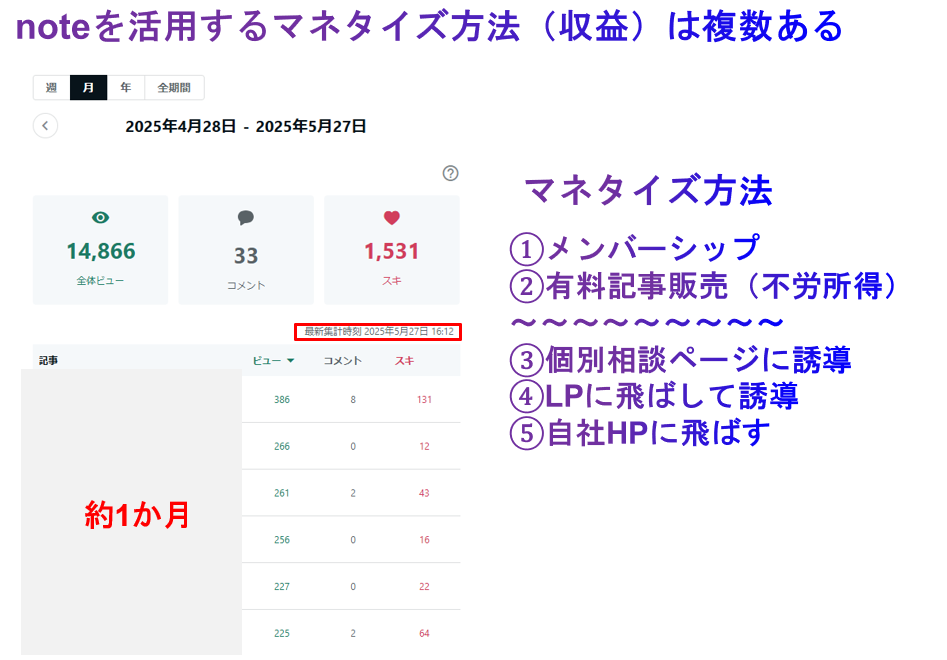
Task: Click the 14,866 total views number
Action: (101, 251)
